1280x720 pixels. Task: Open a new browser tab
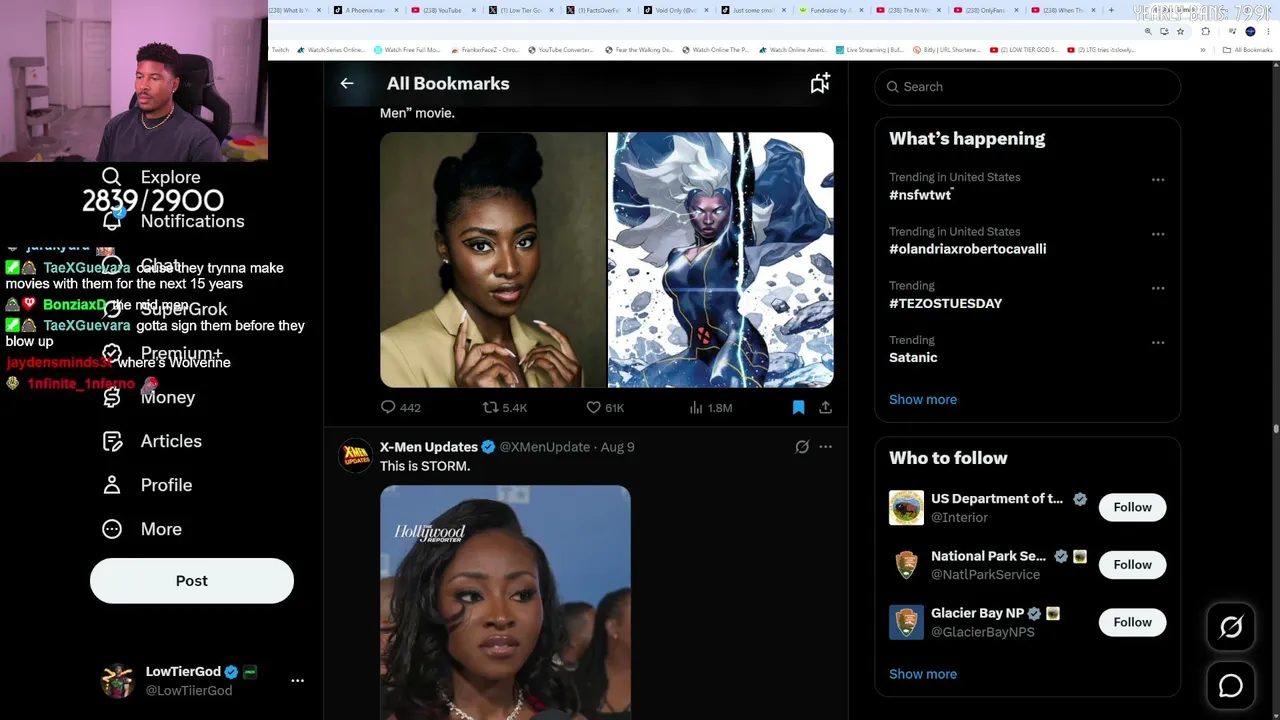pos(1111,10)
